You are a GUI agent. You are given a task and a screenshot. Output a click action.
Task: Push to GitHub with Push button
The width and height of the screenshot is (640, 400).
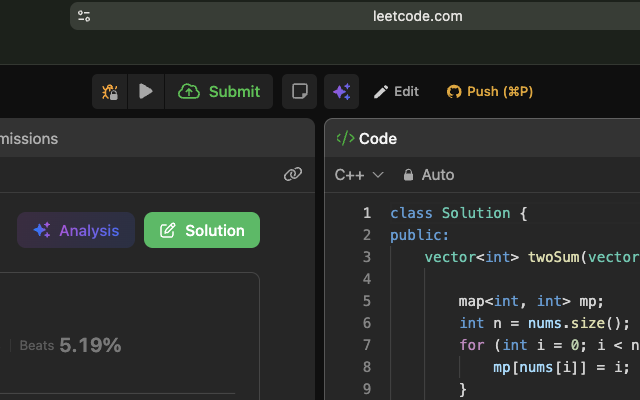coord(490,91)
